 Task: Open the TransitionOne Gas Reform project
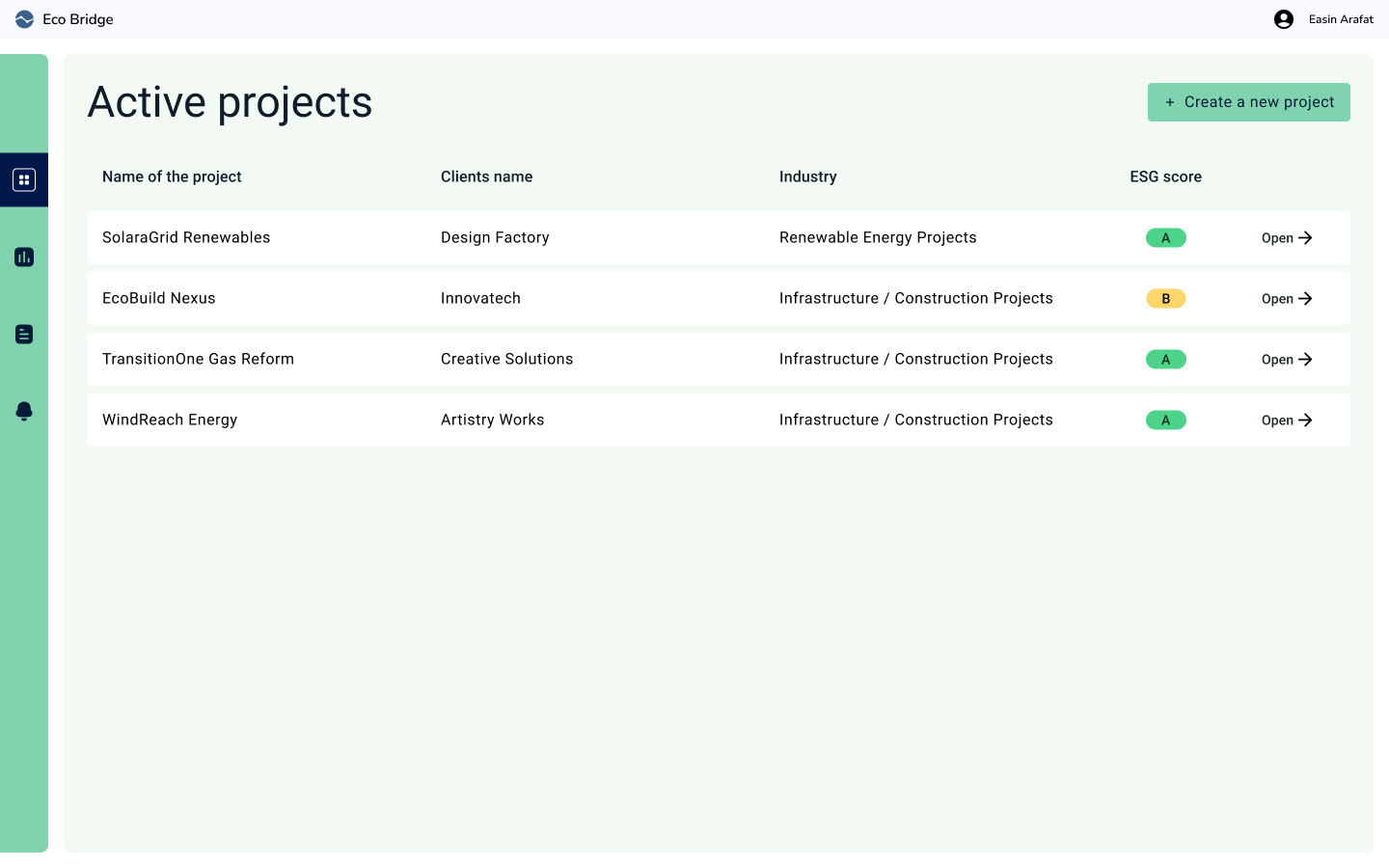1286,360
